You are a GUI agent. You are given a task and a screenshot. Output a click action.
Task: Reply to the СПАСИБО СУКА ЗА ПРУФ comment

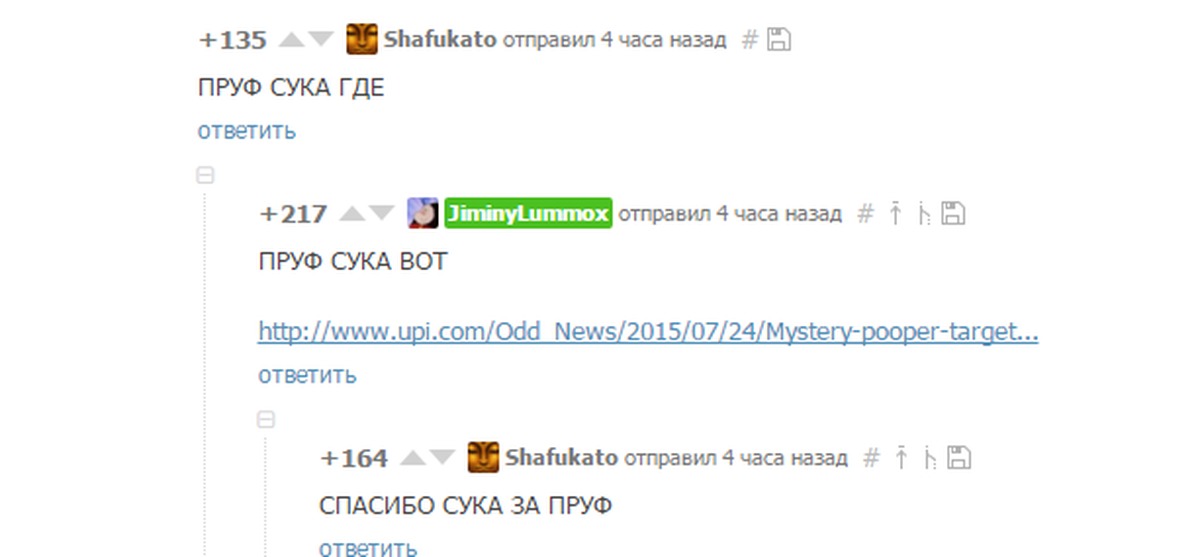(x=368, y=548)
